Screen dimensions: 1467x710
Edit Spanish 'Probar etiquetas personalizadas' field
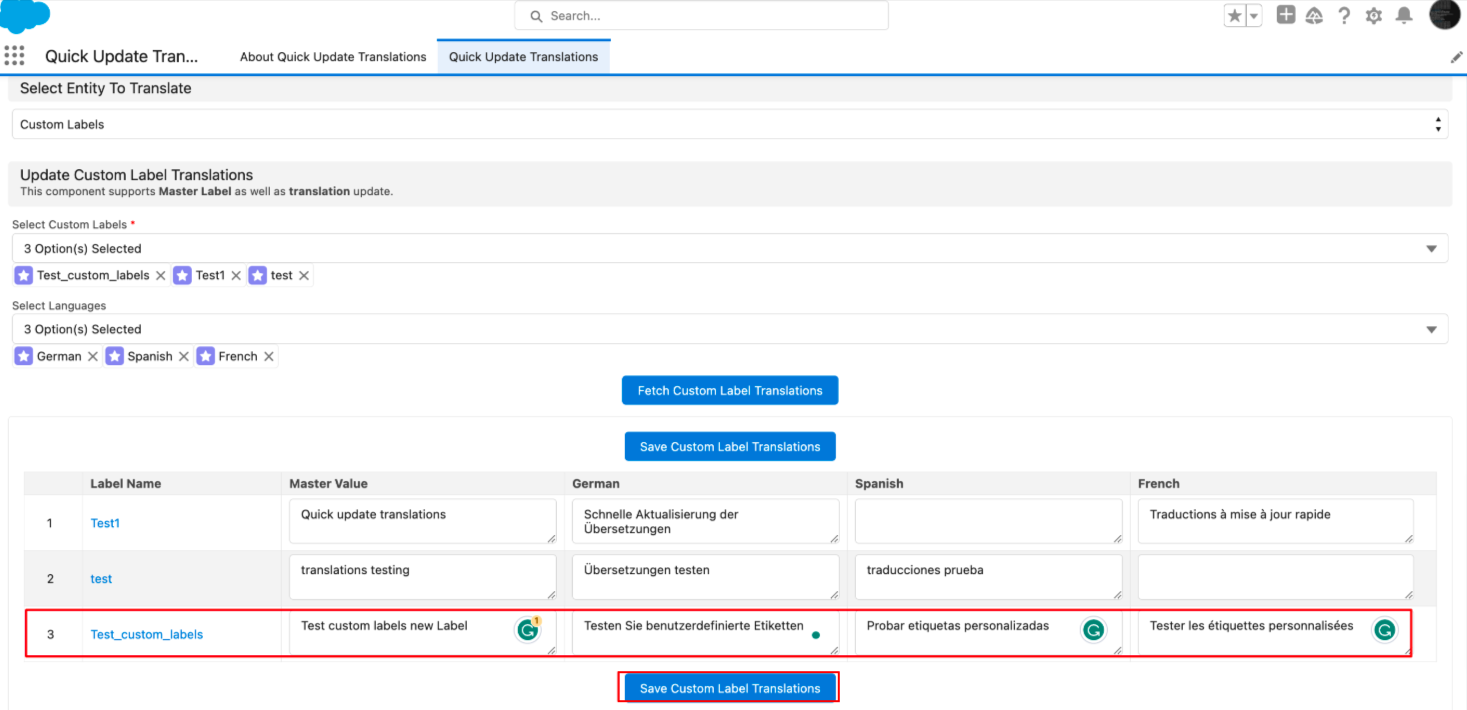tap(989, 634)
